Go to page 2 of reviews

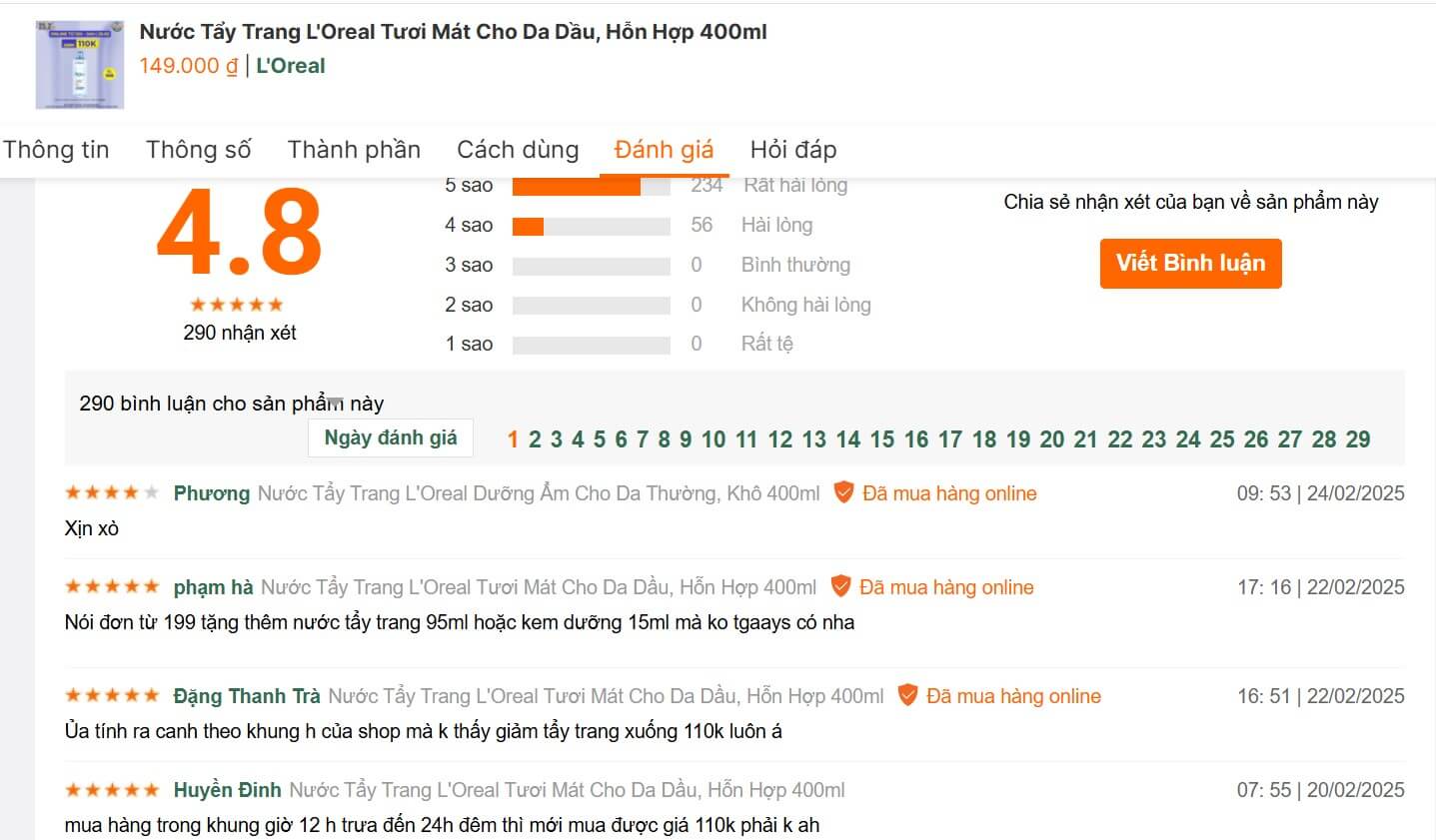535,438
